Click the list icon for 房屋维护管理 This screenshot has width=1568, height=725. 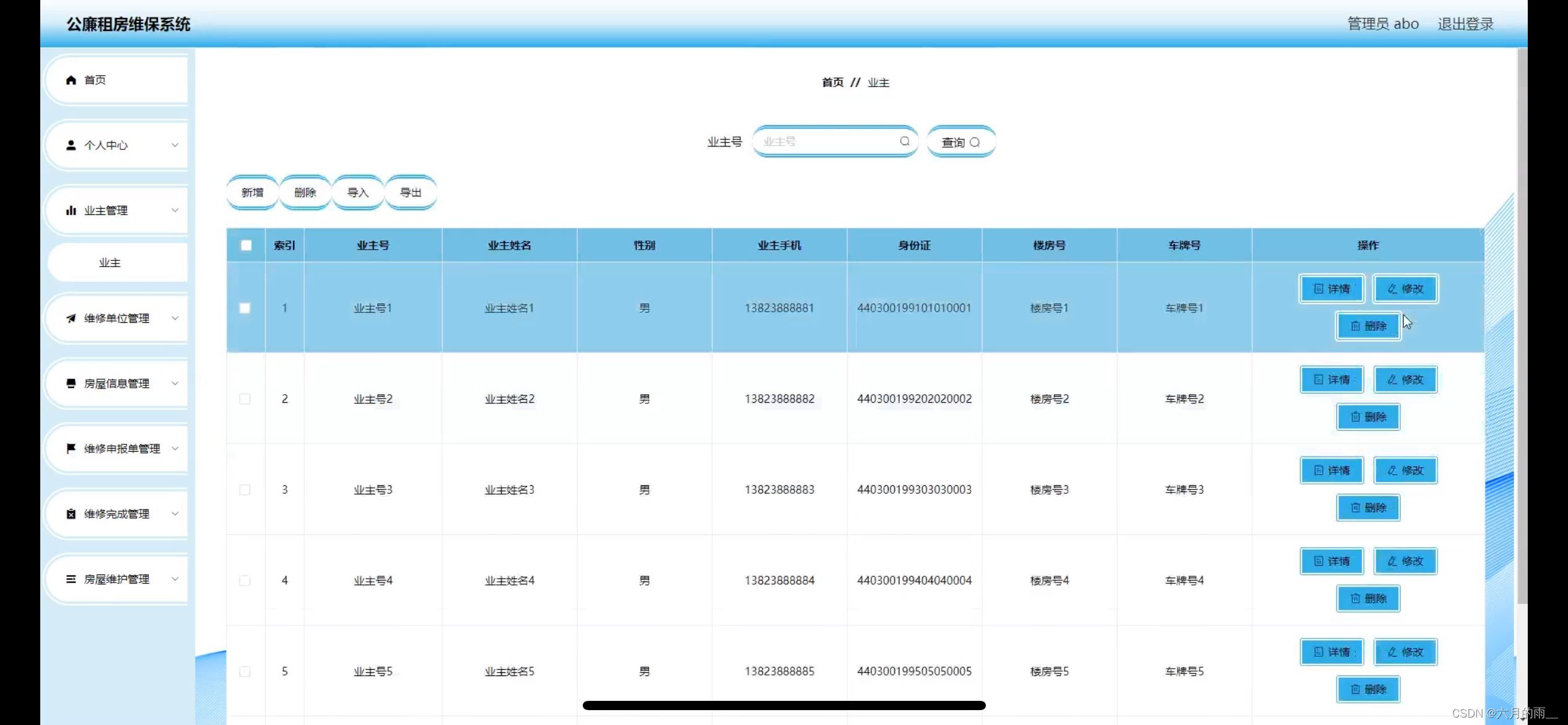[71, 579]
